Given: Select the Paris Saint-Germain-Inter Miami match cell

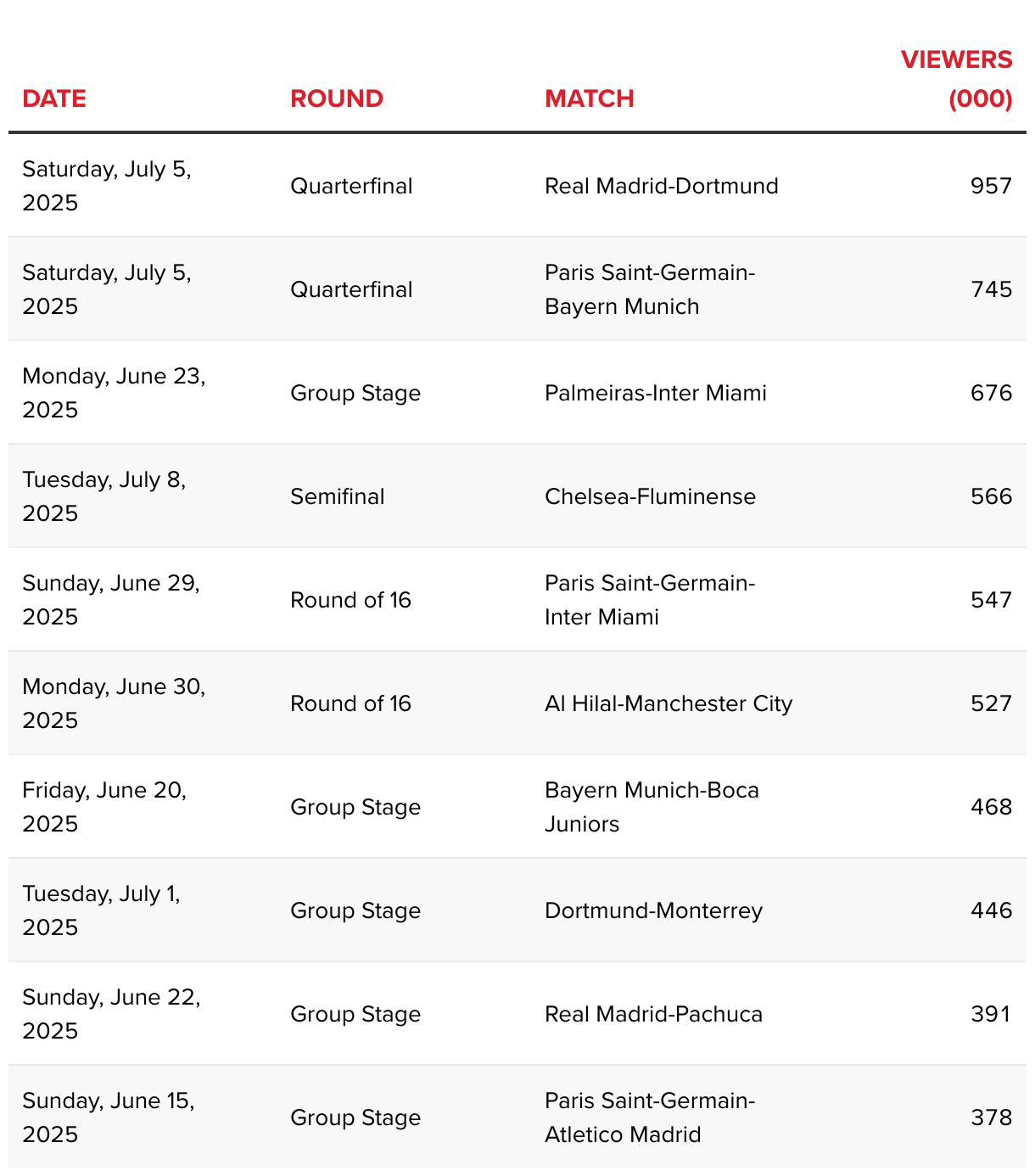Looking at the screenshot, I should click(650, 600).
